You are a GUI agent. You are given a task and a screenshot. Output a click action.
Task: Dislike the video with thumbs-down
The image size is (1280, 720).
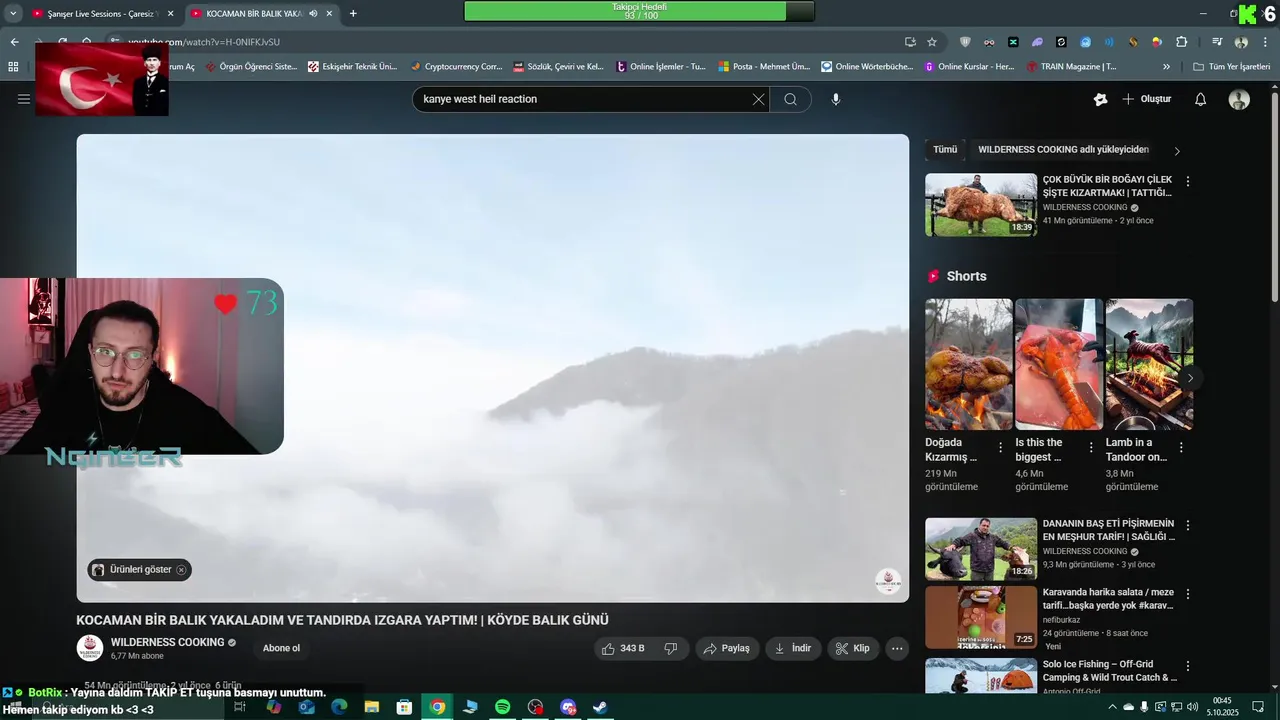click(671, 648)
